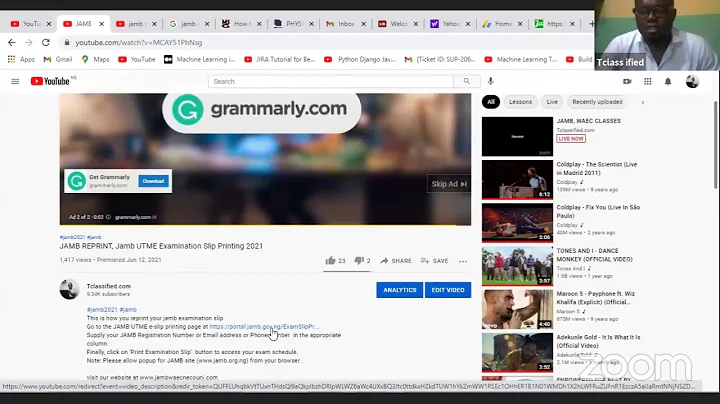Image resolution: width=720 pixels, height=404 pixels.
Task: Select the 'Recently uploaded' filter chip
Action: [597, 102]
